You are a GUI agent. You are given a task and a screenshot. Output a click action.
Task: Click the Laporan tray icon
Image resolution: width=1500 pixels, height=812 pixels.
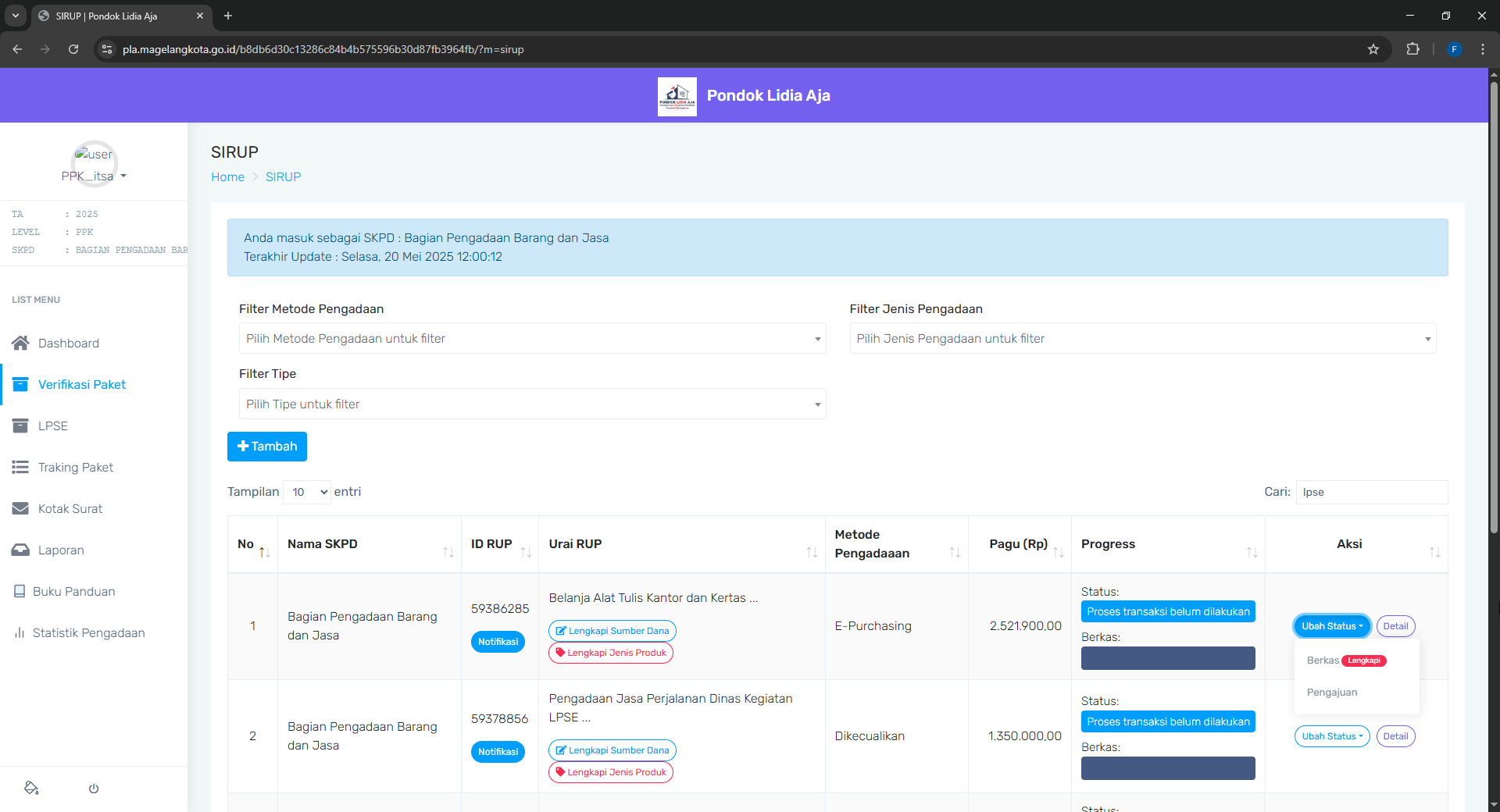tap(20, 550)
